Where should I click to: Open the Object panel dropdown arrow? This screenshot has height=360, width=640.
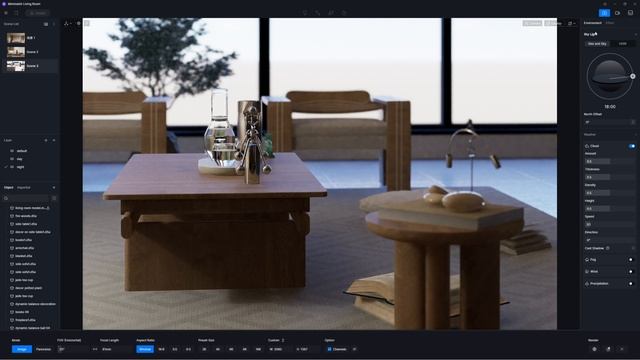(x=54, y=188)
